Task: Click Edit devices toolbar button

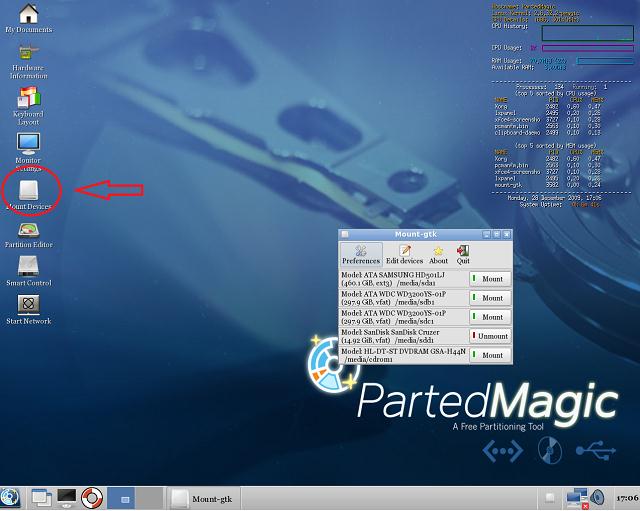Action: pos(405,254)
